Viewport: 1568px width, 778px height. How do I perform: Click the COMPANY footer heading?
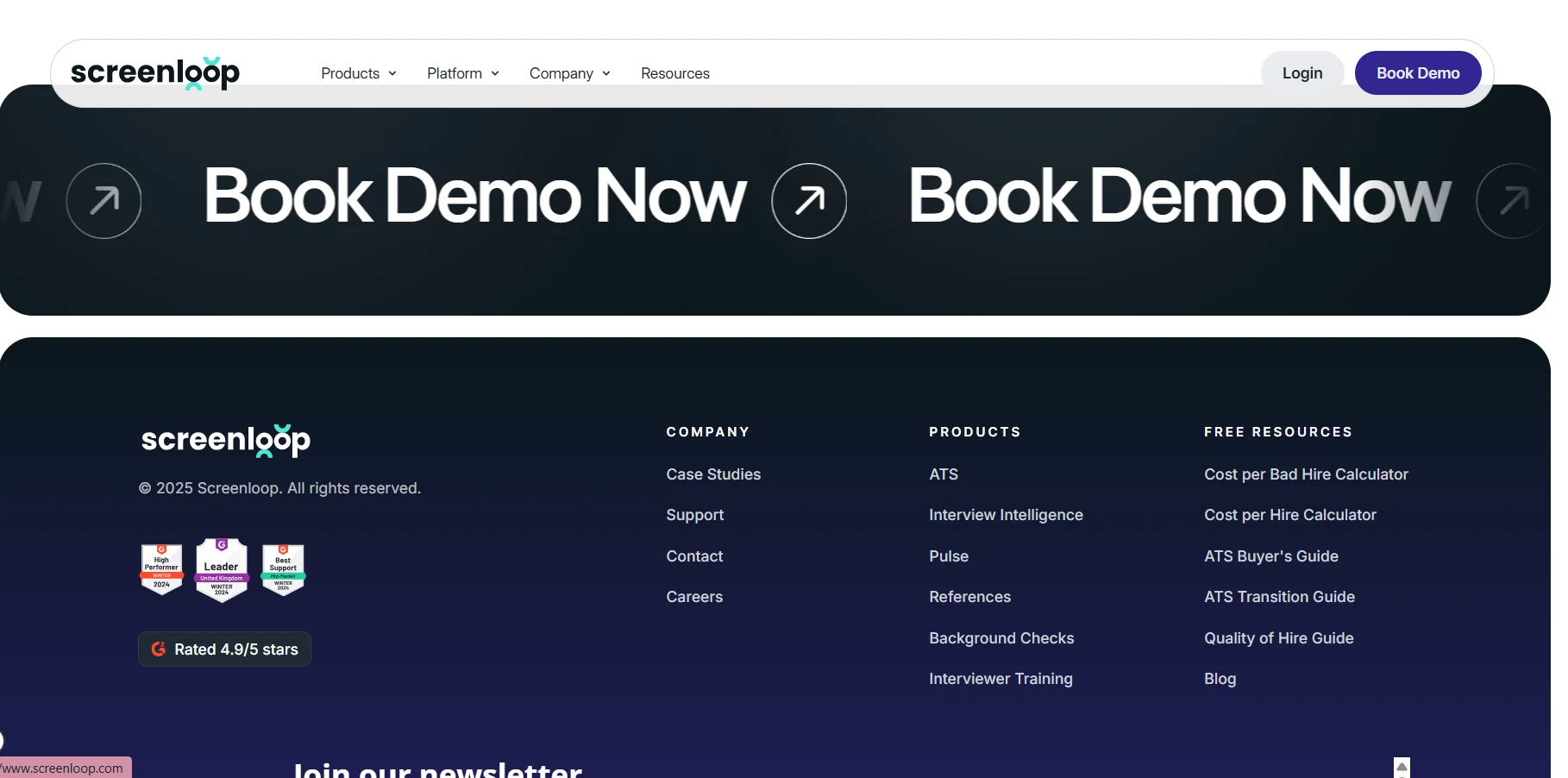(707, 432)
